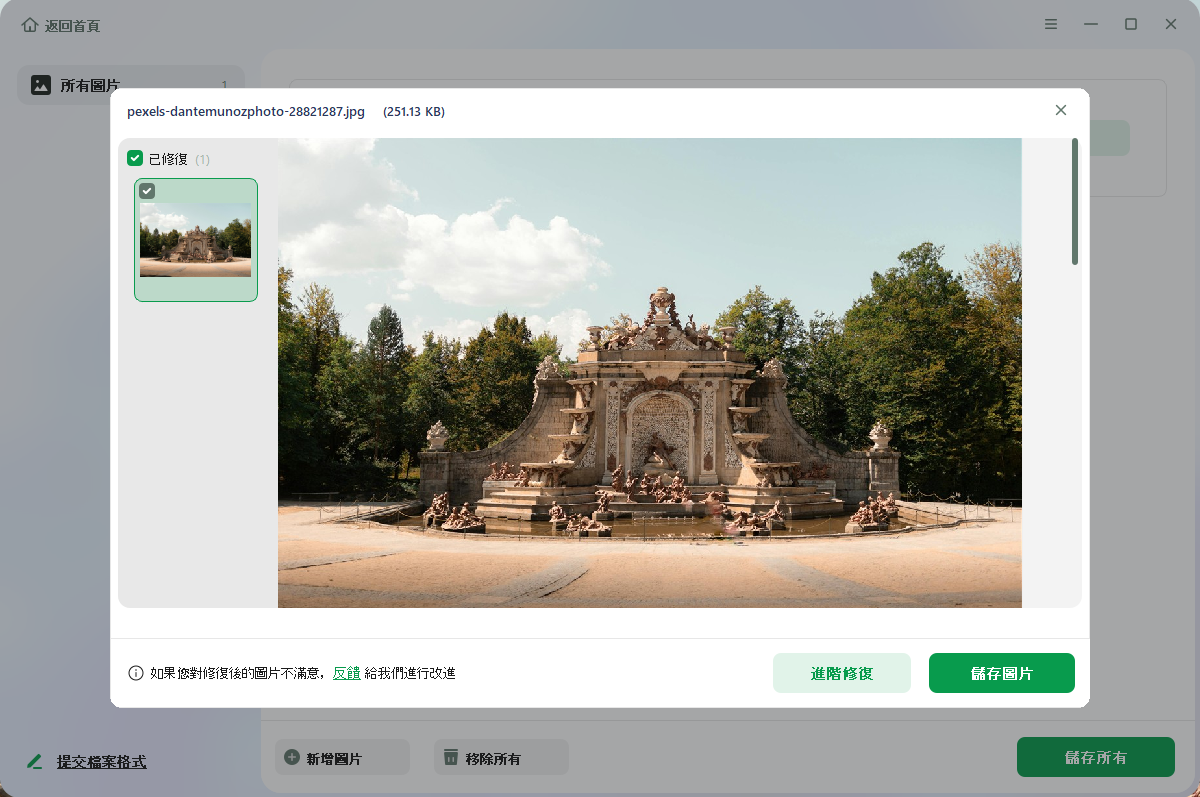Open the hamburger menu in title bar
The image size is (1200, 797).
coord(1051,24)
